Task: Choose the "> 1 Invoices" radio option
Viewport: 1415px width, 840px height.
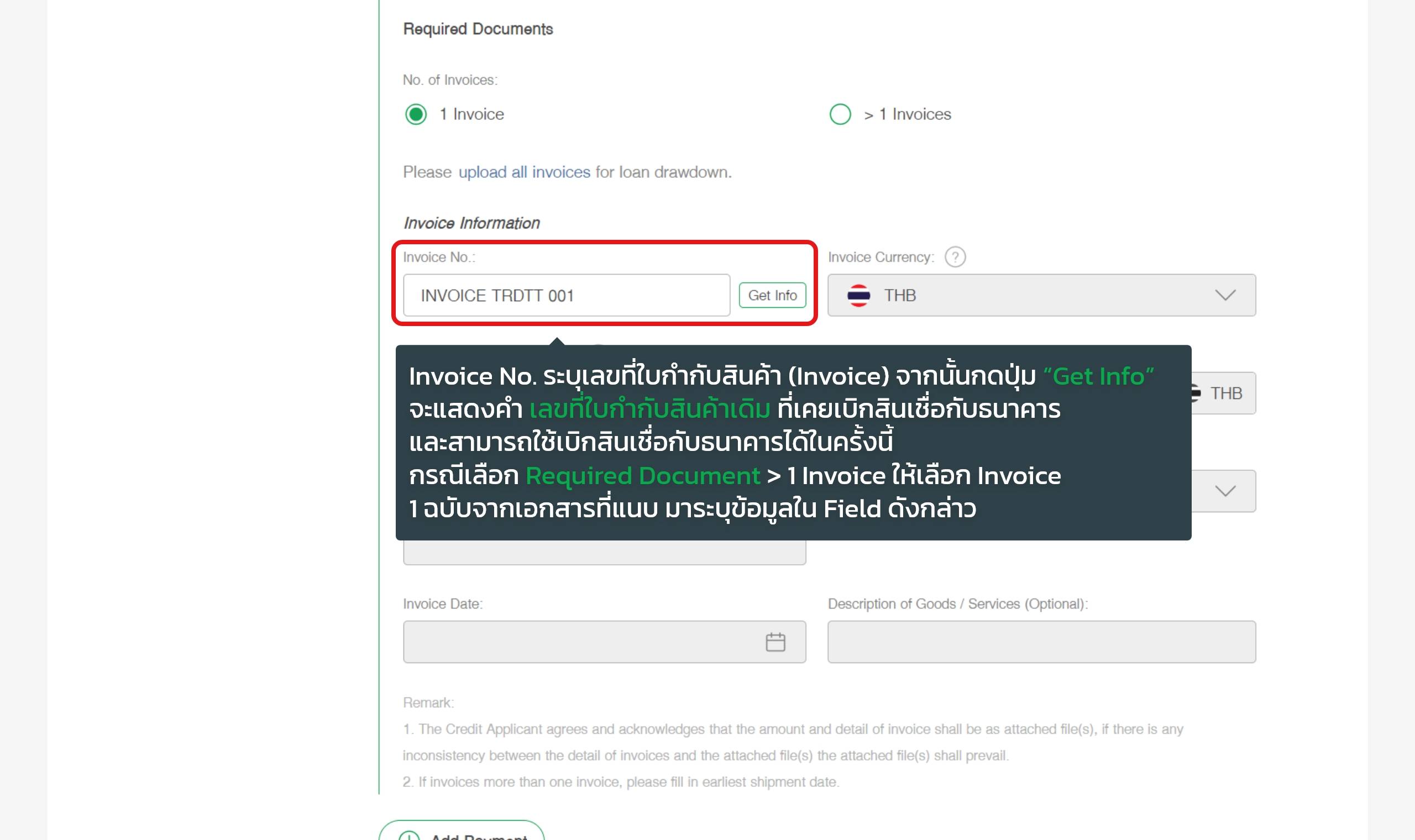Action: pyautogui.click(x=840, y=114)
